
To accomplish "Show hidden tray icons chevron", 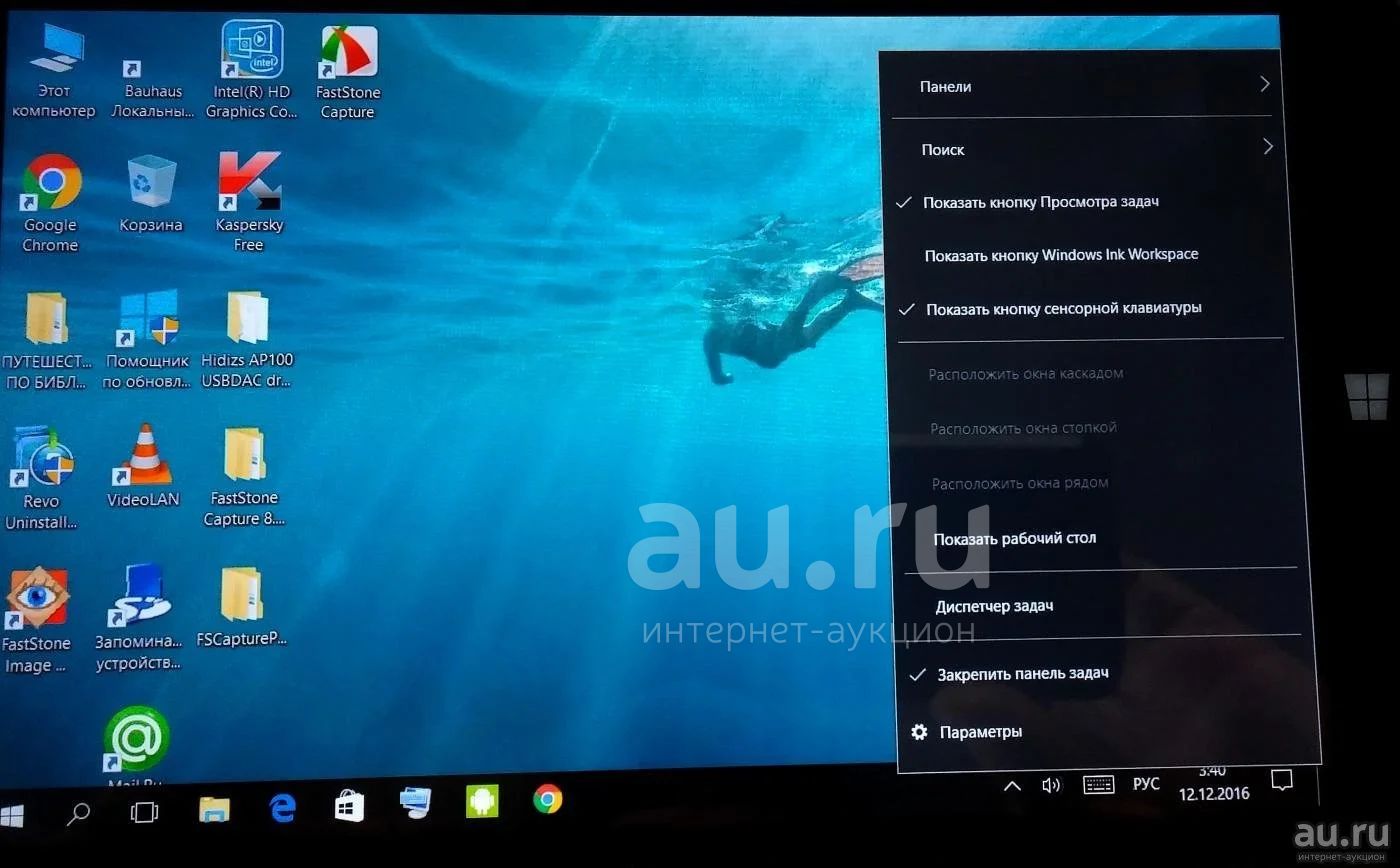I will pyautogui.click(x=1012, y=786).
